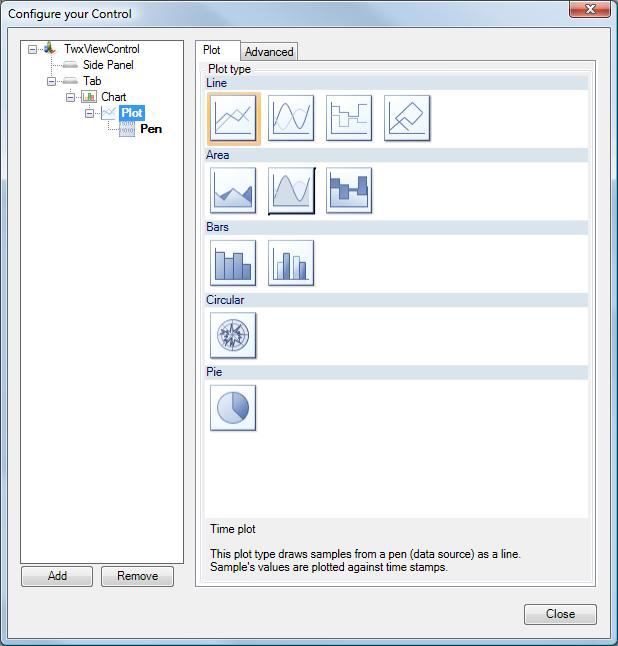Collapse the Plot tree node
618x646 pixels.
point(89,113)
